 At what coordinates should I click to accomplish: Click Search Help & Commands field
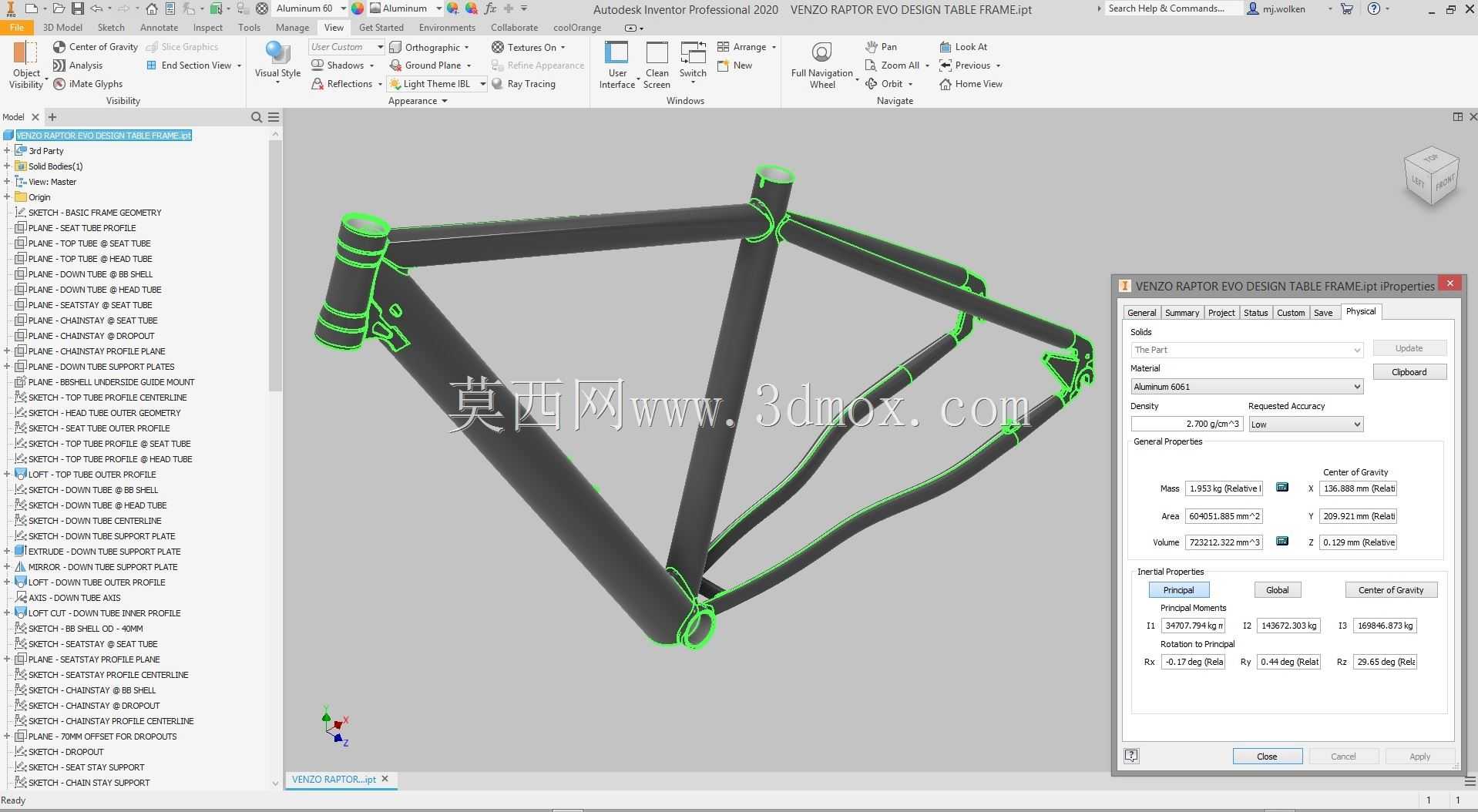[1173, 8]
